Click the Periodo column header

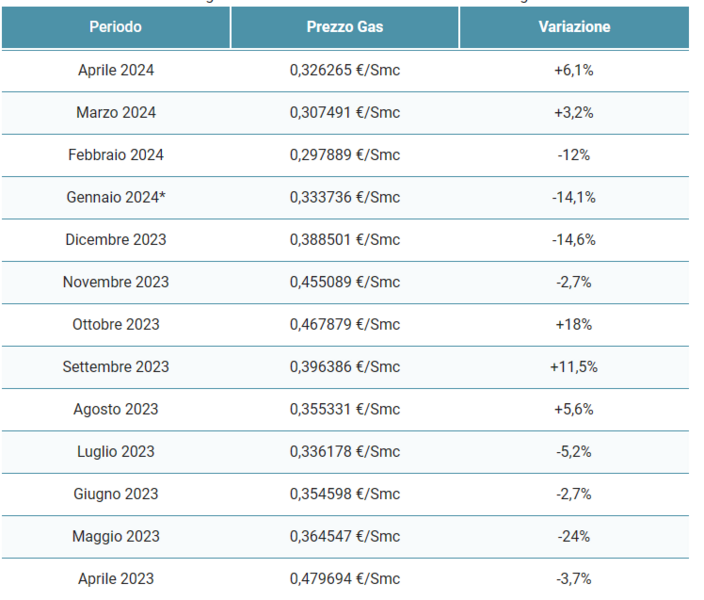(x=115, y=27)
